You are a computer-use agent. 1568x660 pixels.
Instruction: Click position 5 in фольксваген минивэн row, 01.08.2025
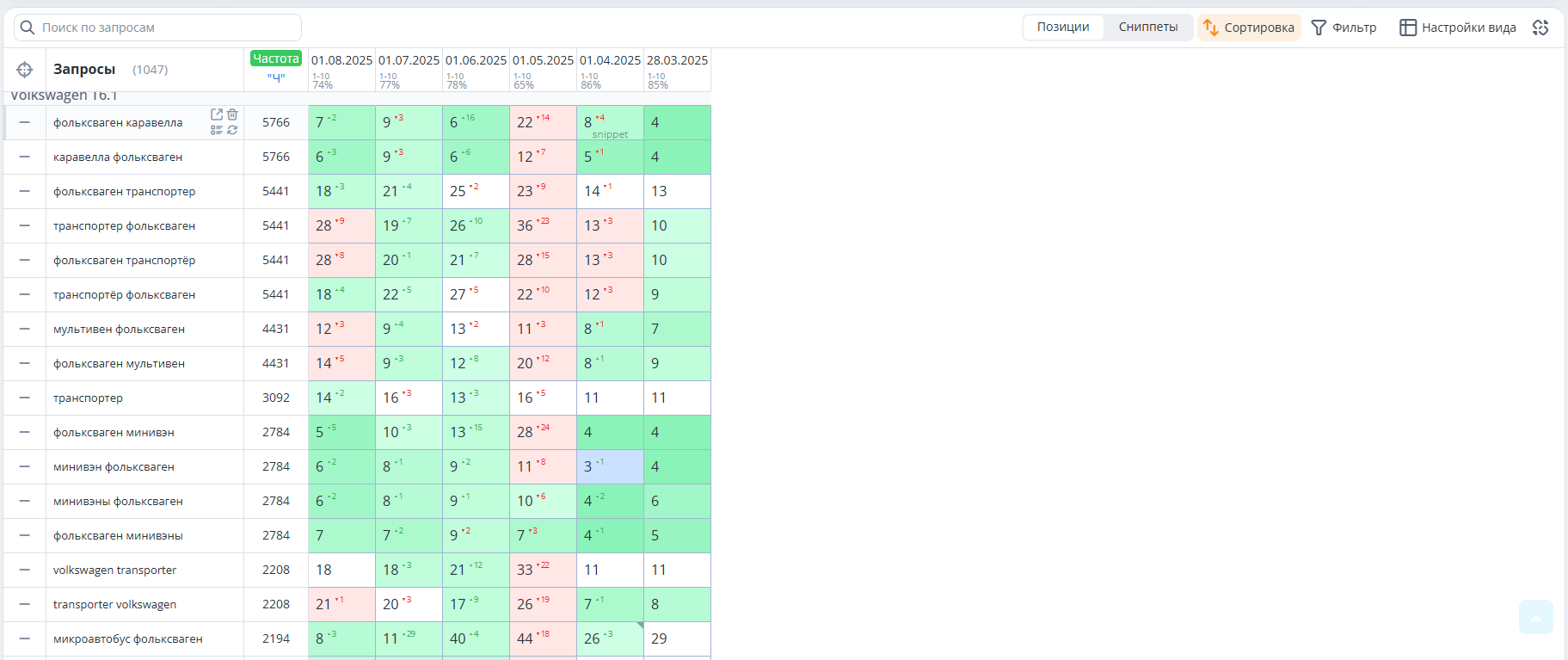click(x=341, y=432)
